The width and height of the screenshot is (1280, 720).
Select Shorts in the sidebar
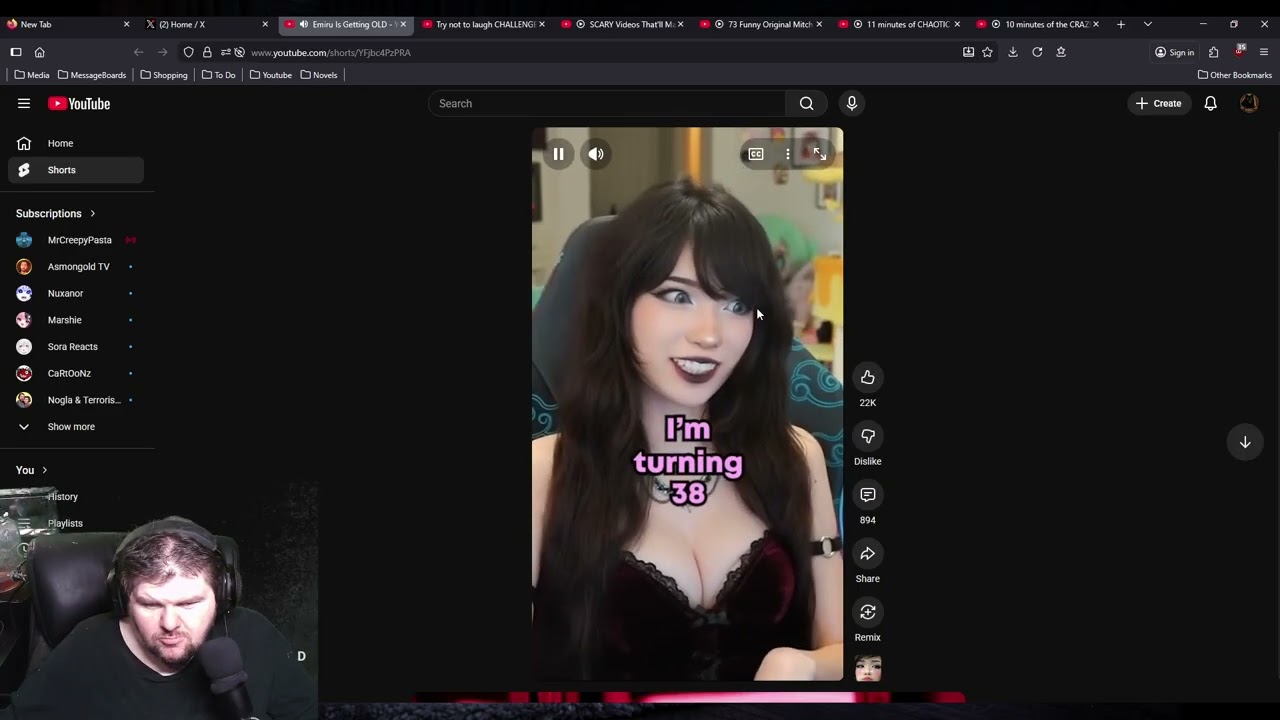76,170
